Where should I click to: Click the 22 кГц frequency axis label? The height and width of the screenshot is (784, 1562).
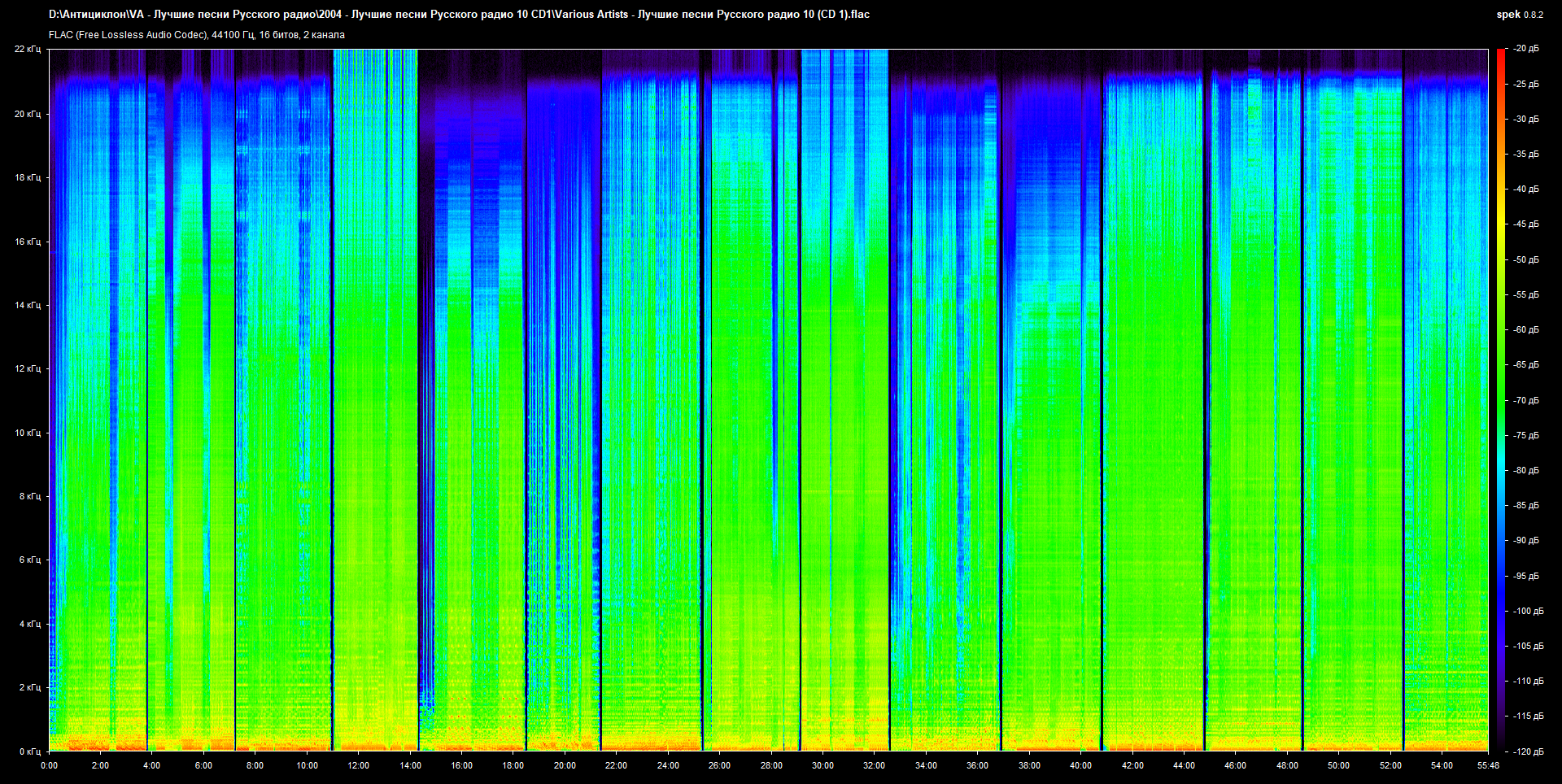point(28,50)
